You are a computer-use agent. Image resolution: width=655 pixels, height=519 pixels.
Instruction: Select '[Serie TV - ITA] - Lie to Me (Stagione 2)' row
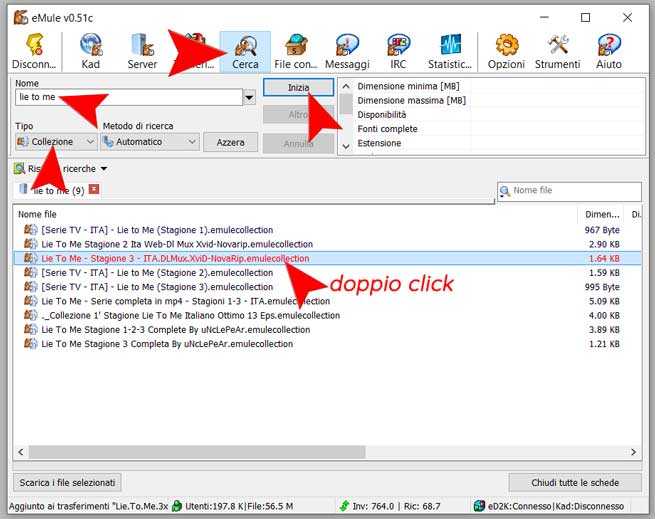click(328, 272)
